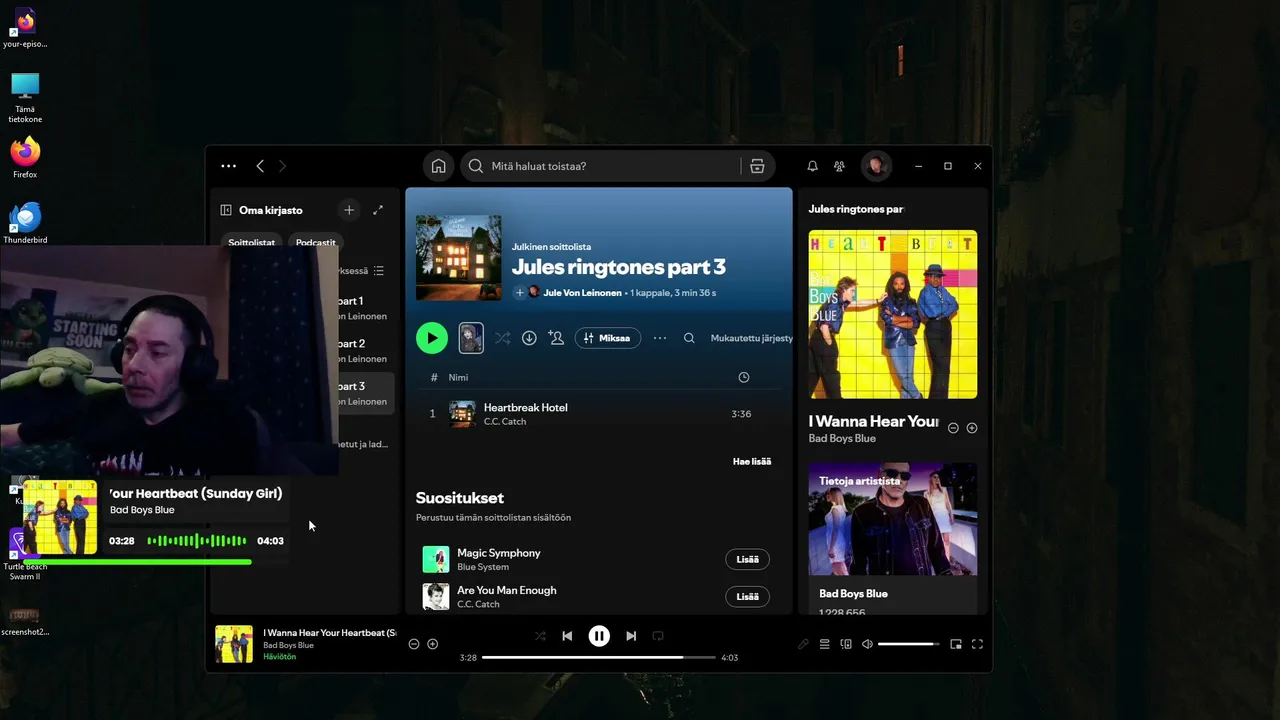Go back with the left arrow

(260, 166)
